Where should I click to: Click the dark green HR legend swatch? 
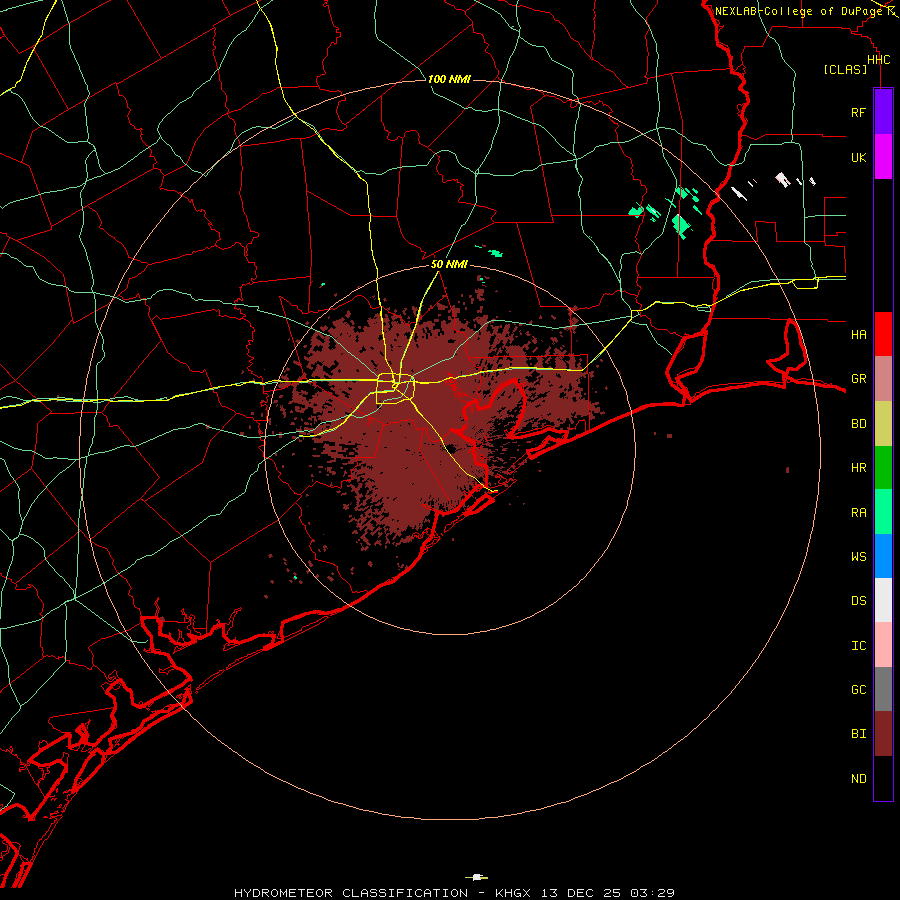click(x=883, y=467)
